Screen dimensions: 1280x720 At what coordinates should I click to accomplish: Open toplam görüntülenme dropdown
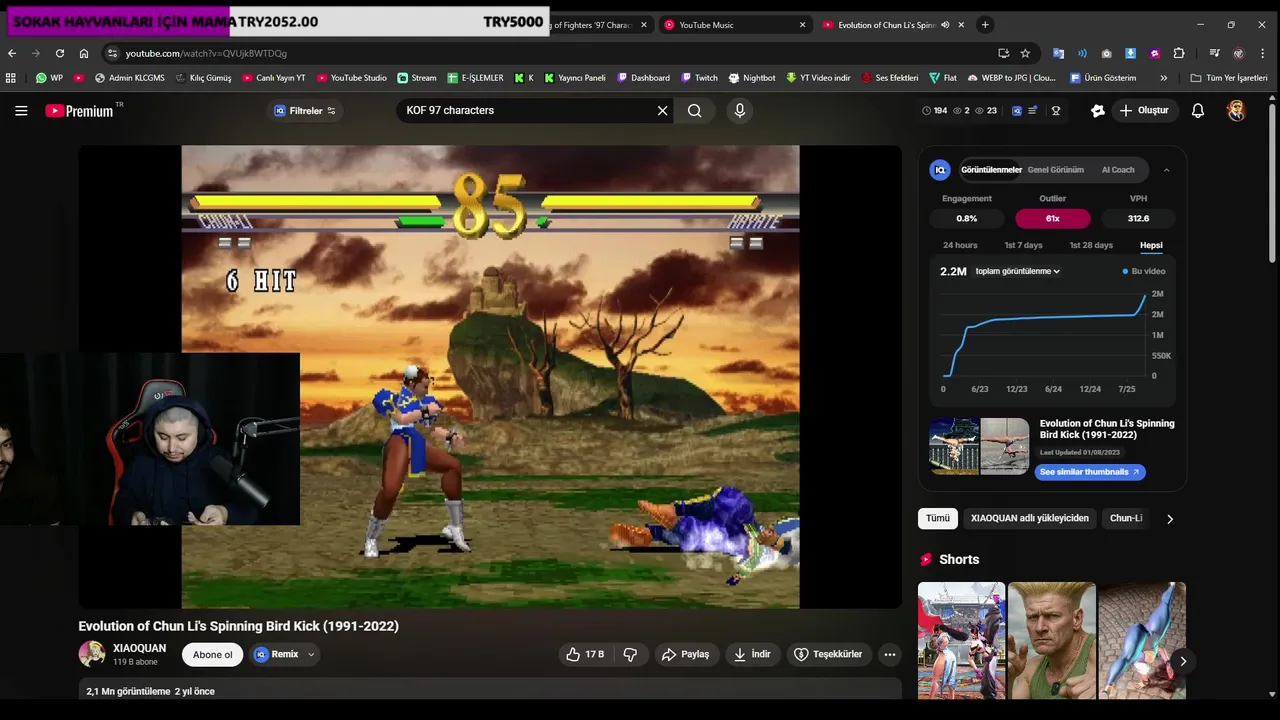click(1017, 271)
